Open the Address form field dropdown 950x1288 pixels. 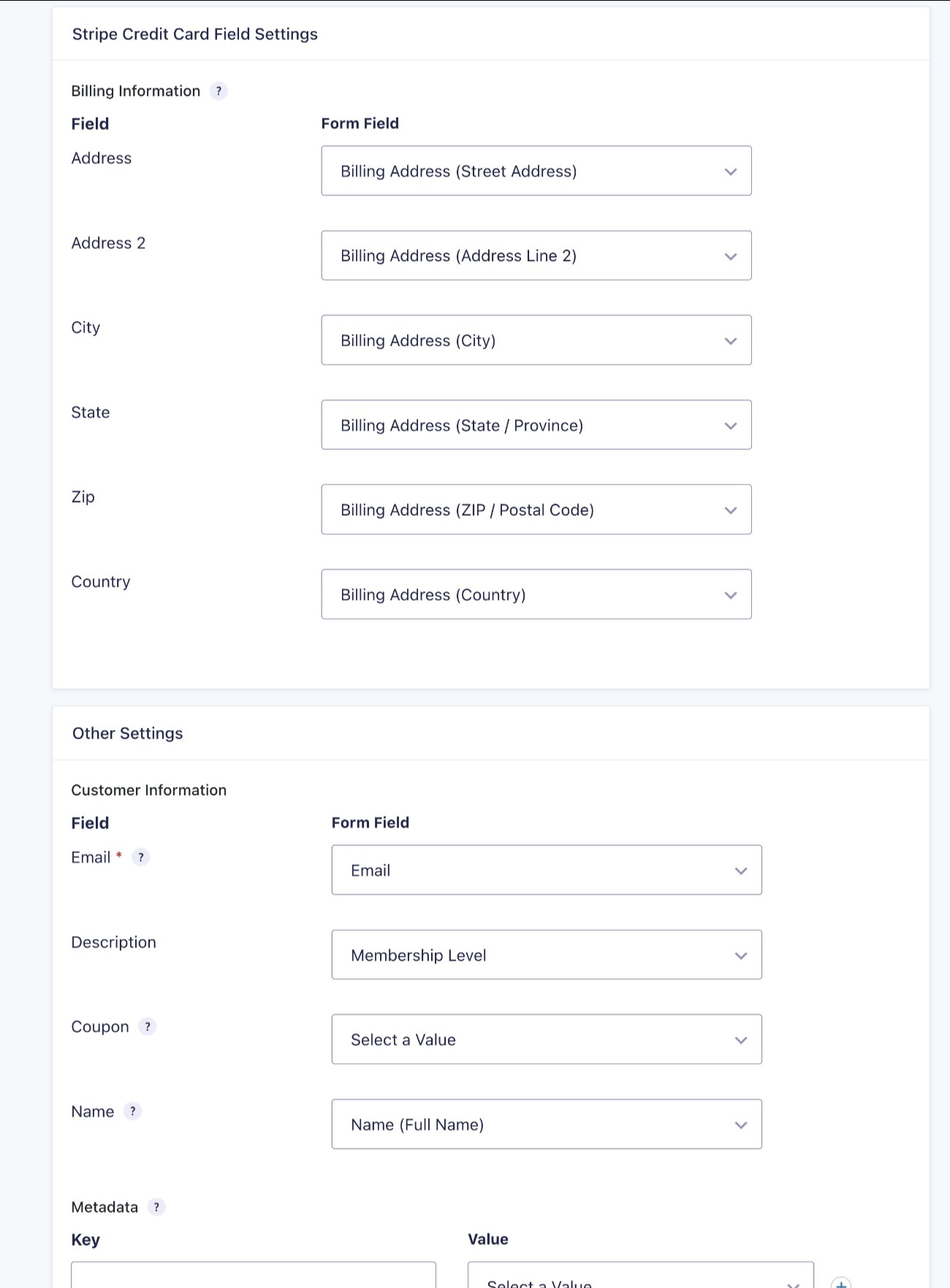coord(536,171)
